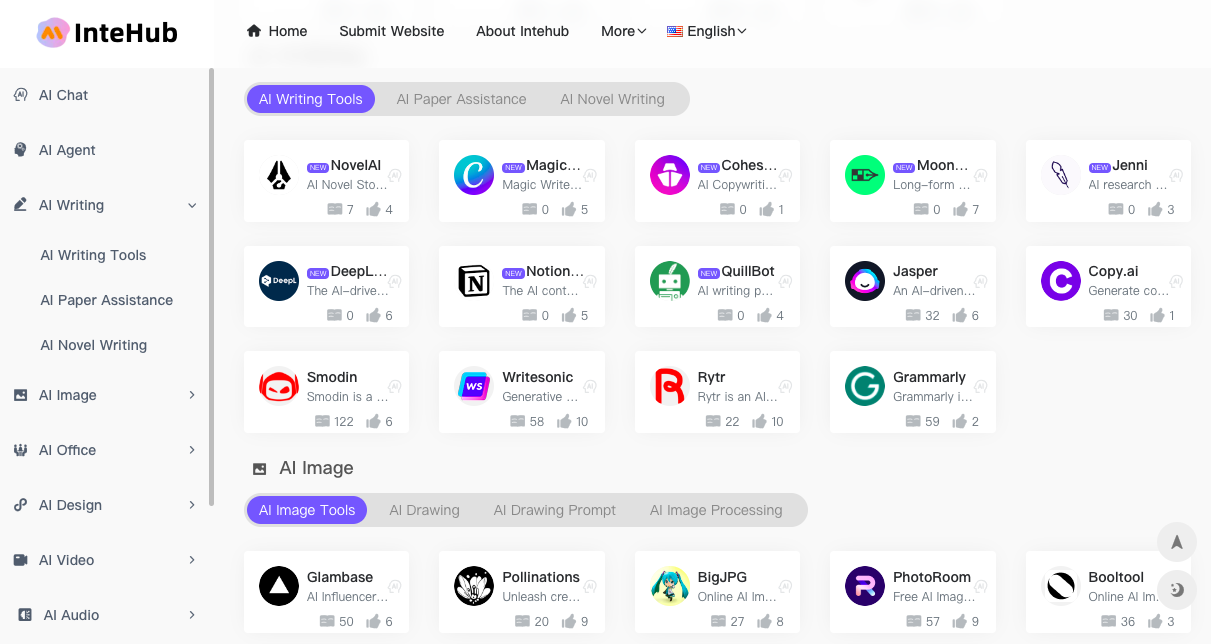
Task: Open the English language dropdown
Action: [707, 31]
